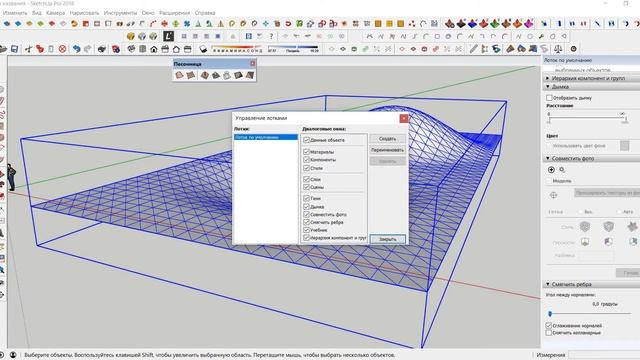Click the grey Redo arrow in the toolbar
The height and width of the screenshot is (360, 640).
(88, 49)
